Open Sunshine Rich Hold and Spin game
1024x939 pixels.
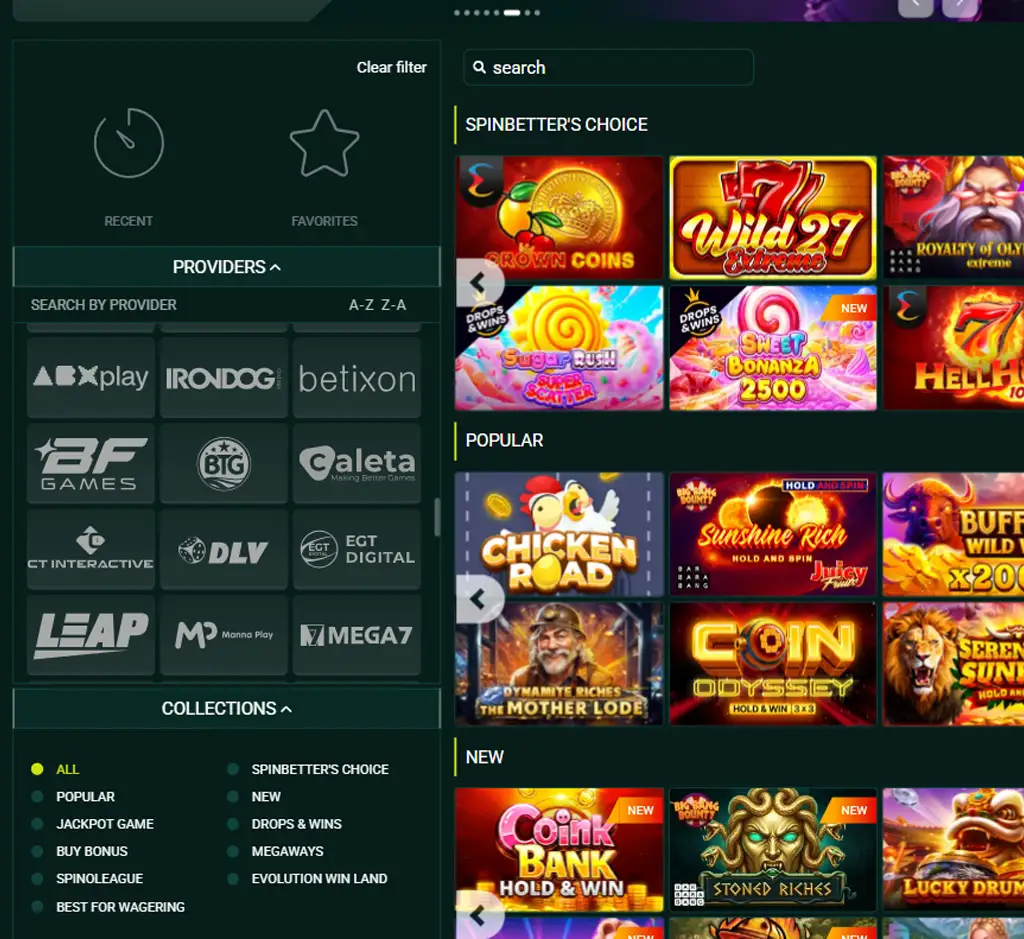773,534
